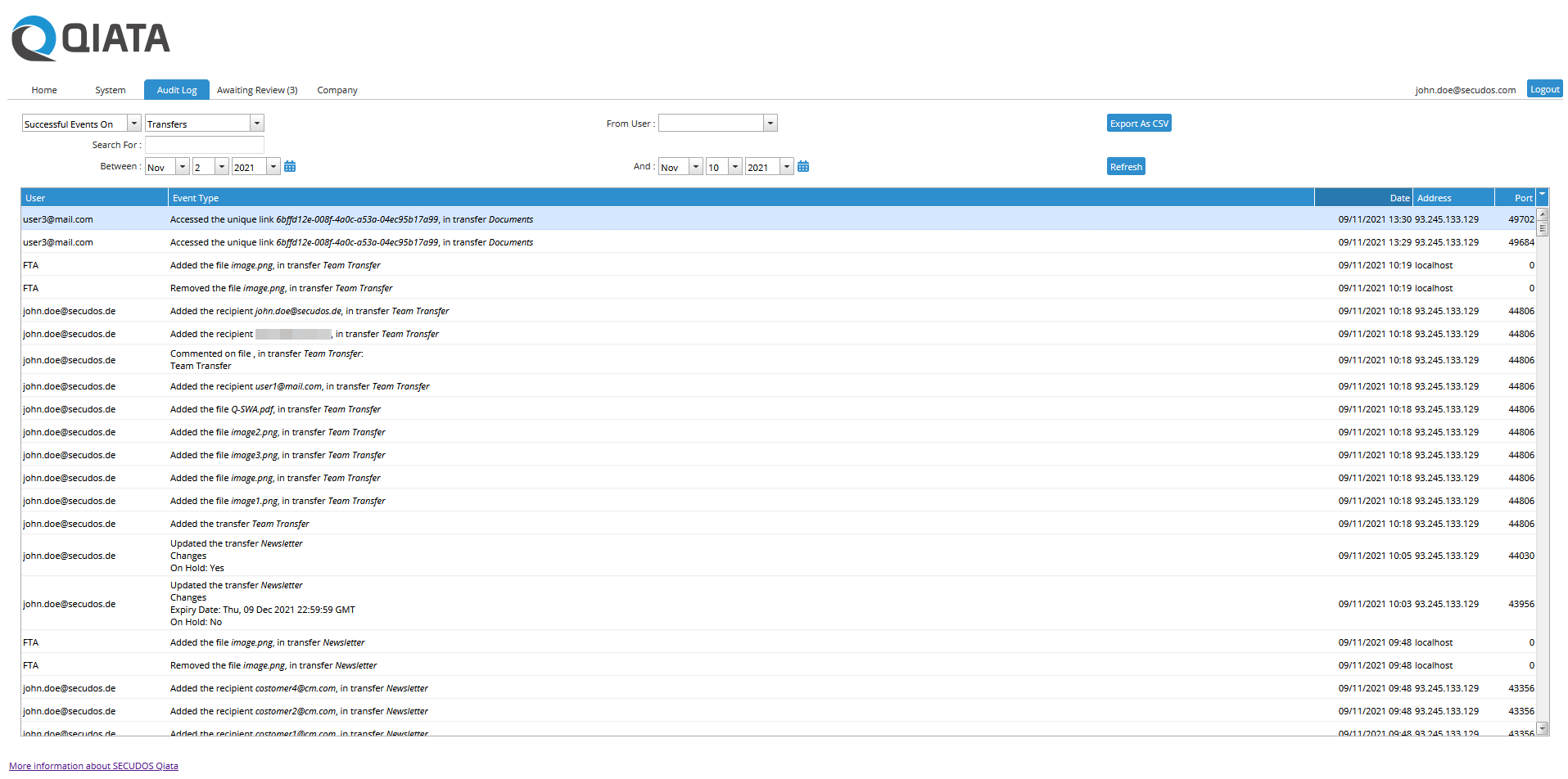1568x779 pixels.
Task: Go back to the Home tab
Action: click(43, 90)
